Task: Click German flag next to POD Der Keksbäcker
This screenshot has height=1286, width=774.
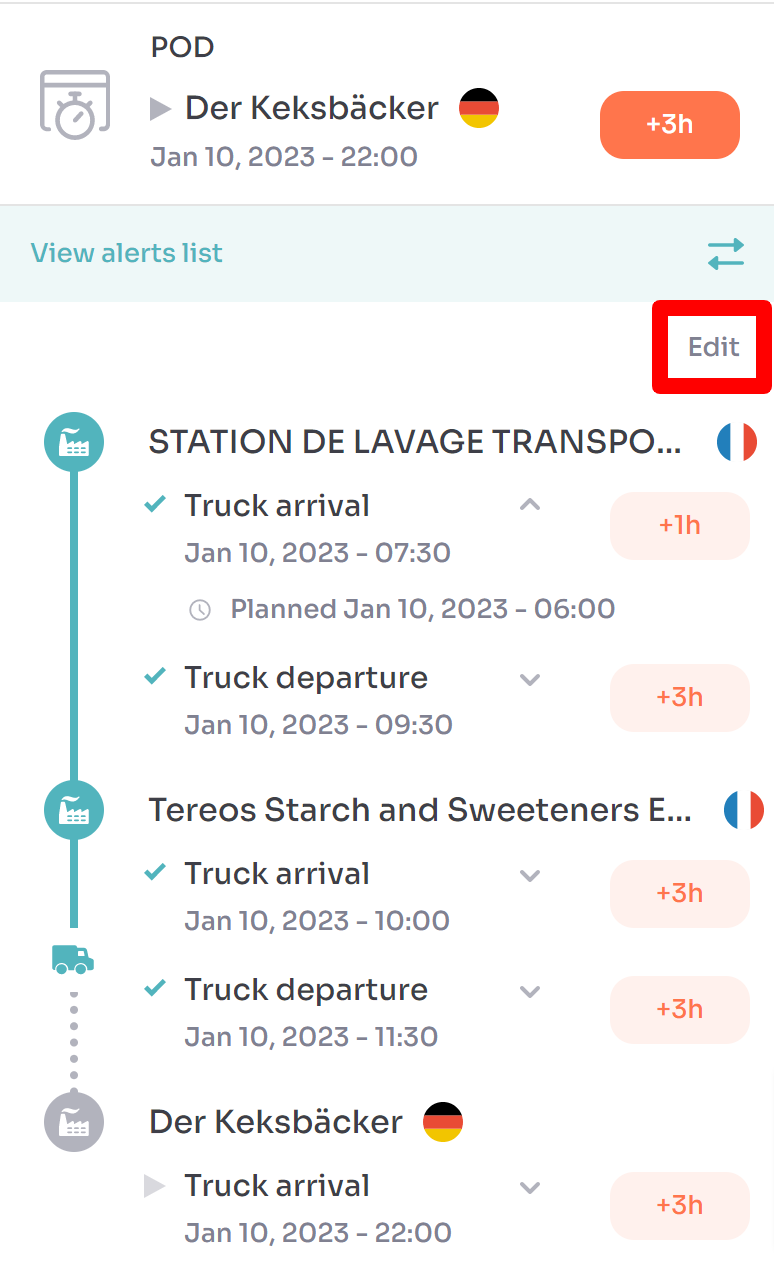Action: pos(479,108)
